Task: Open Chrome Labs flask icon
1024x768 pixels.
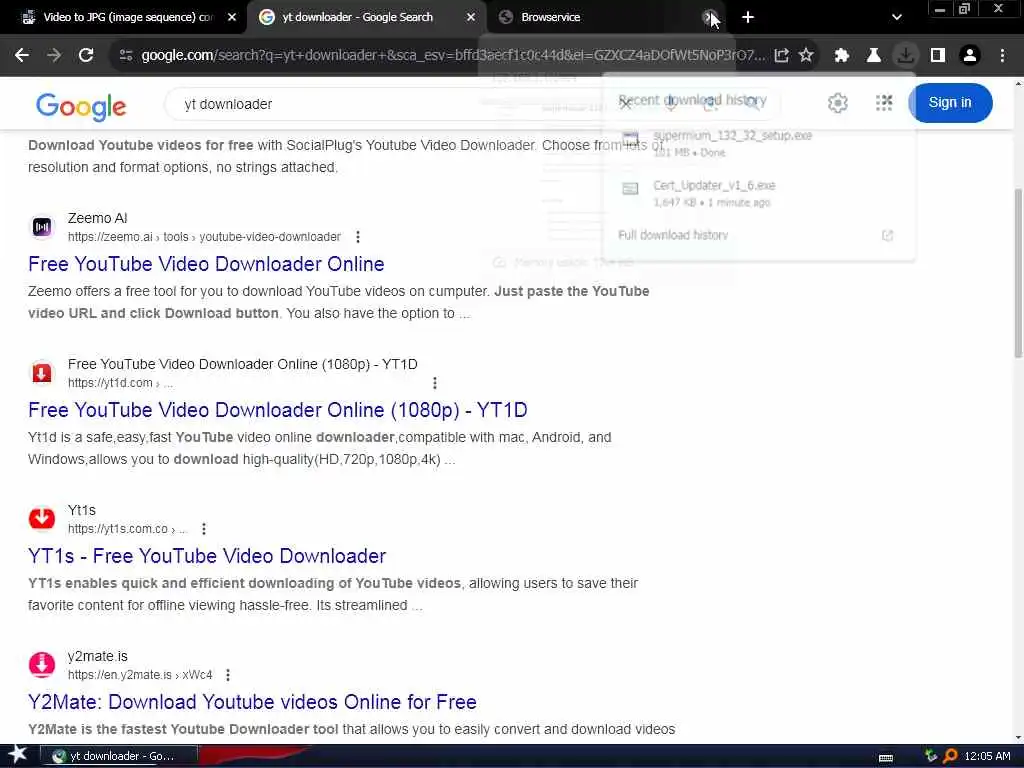Action: [x=874, y=56]
